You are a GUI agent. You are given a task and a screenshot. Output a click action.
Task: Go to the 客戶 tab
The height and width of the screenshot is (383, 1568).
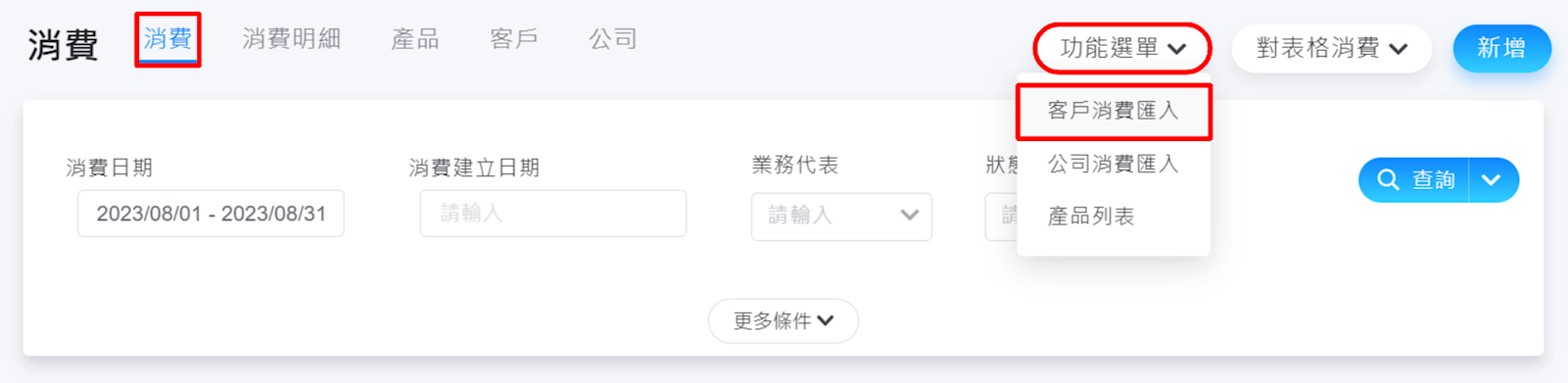pos(514,39)
